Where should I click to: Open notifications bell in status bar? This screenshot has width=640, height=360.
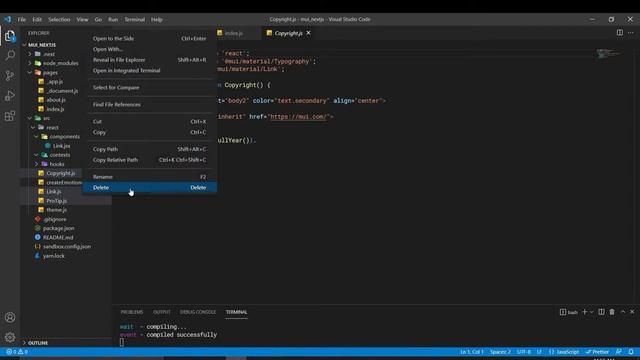pyautogui.click(x=631, y=351)
